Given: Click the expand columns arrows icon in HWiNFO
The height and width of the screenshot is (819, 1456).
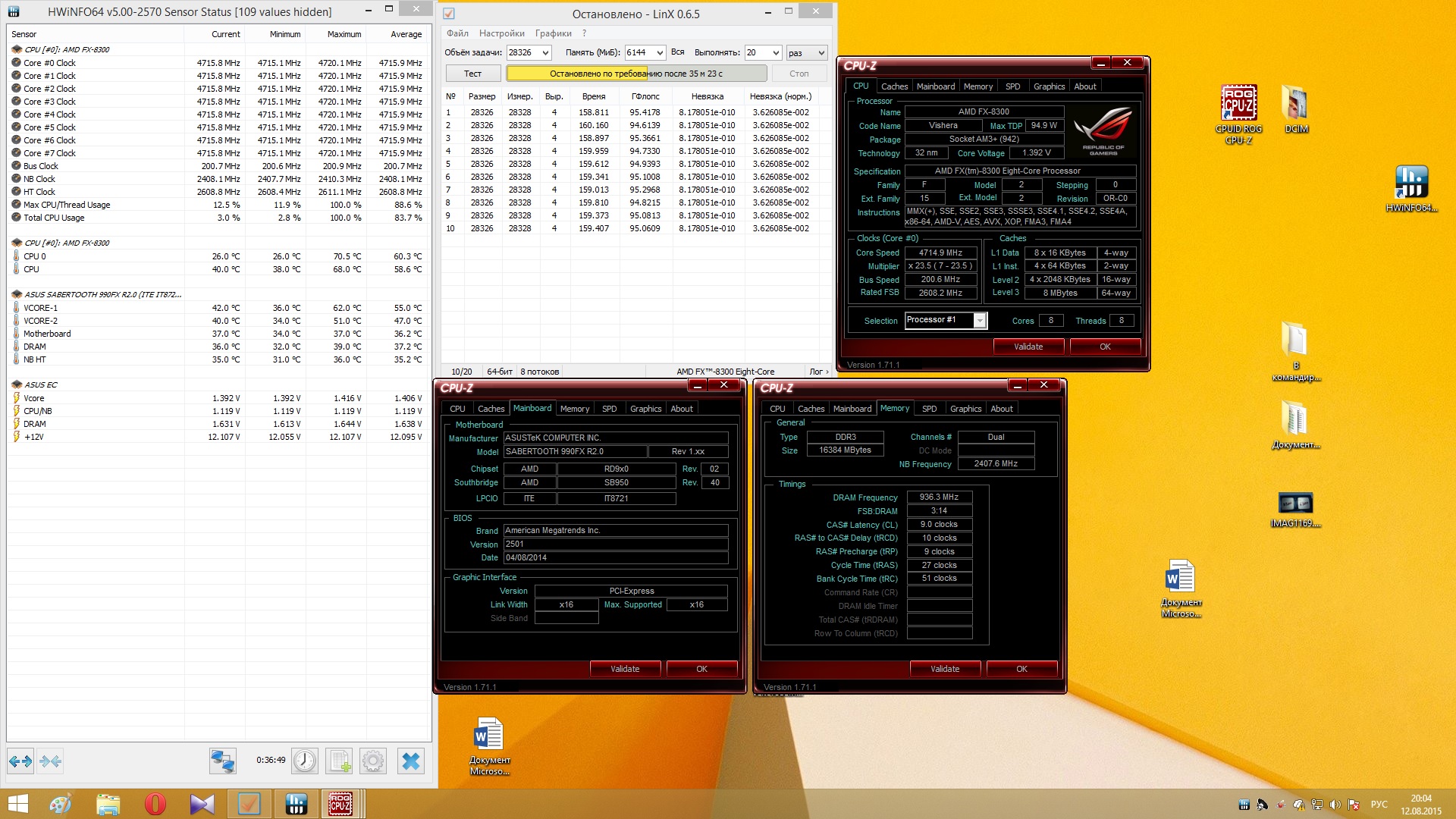Looking at the screenshot, I should pos(20,761).
